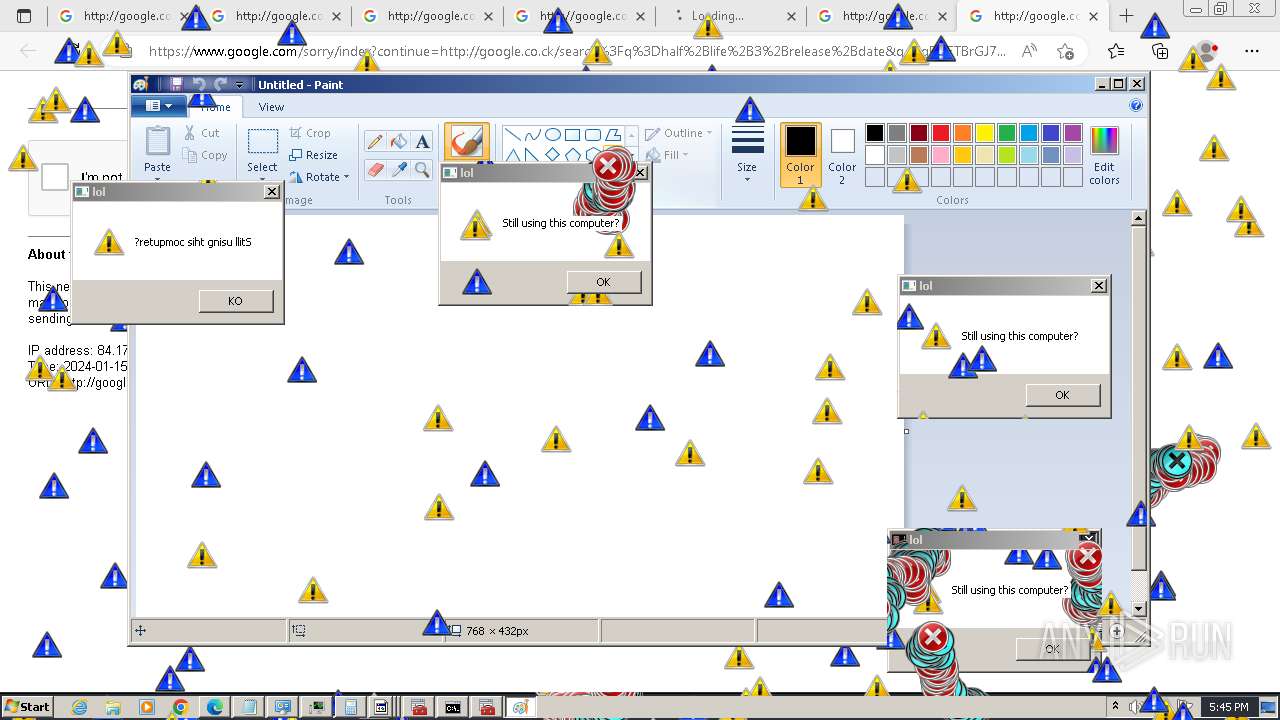This screenshot has width=1280, height=720.
Task: Open Edge Collections icon
Action: (1160, 51)
